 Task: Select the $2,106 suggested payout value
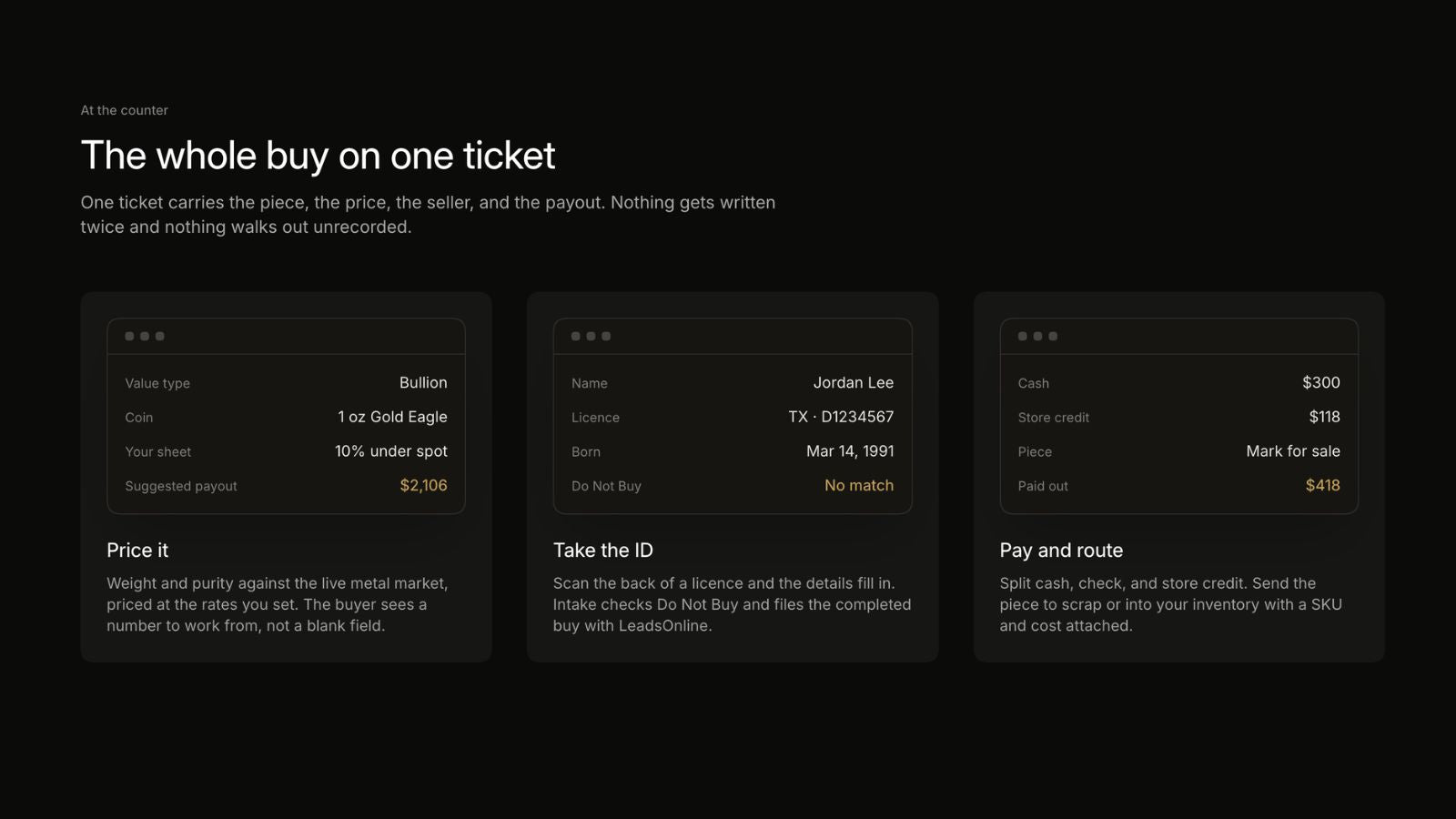tap(423, 485)
